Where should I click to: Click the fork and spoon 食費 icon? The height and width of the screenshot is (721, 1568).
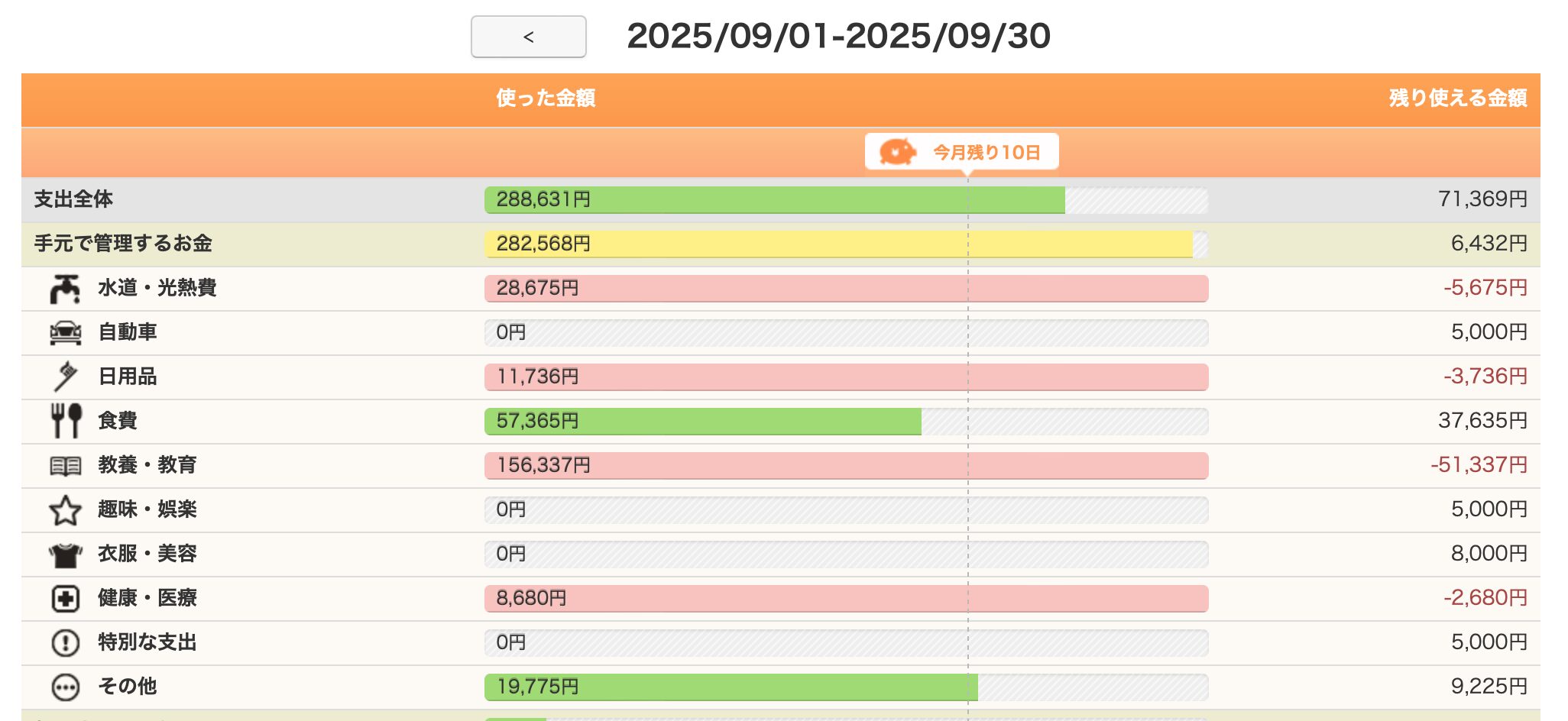[66, 421]
